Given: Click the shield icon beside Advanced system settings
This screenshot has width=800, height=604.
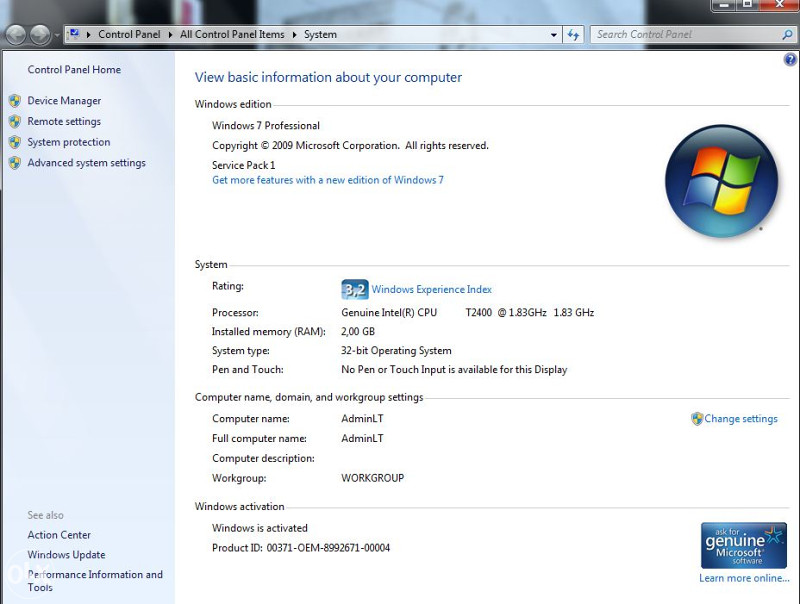Looking at the screenshot, I should pyautogui.click(x=15, y=163).
